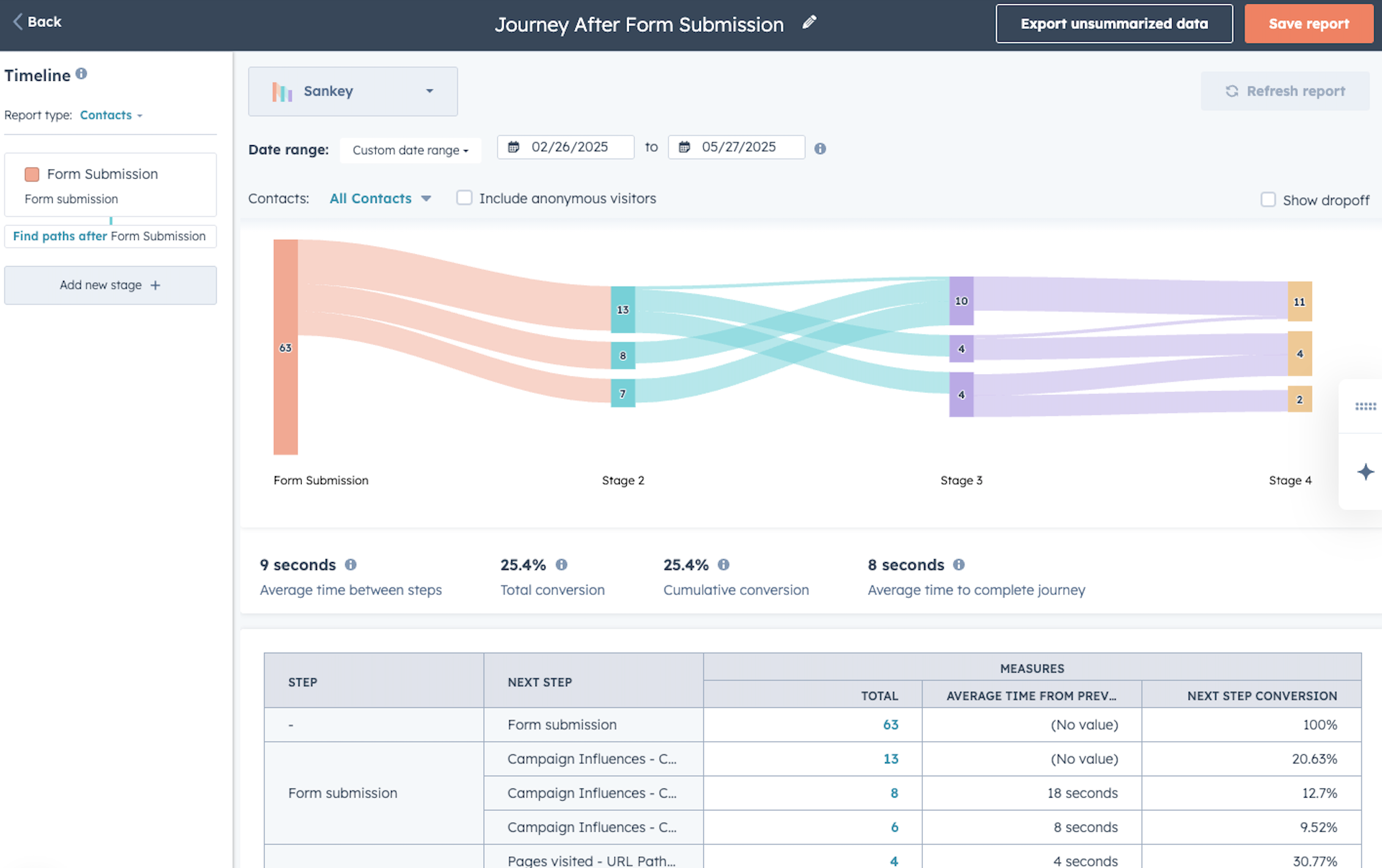This screenshot has width=1382, height=868.
Task: Click the Back chevron icon
Action: point(18,21)
